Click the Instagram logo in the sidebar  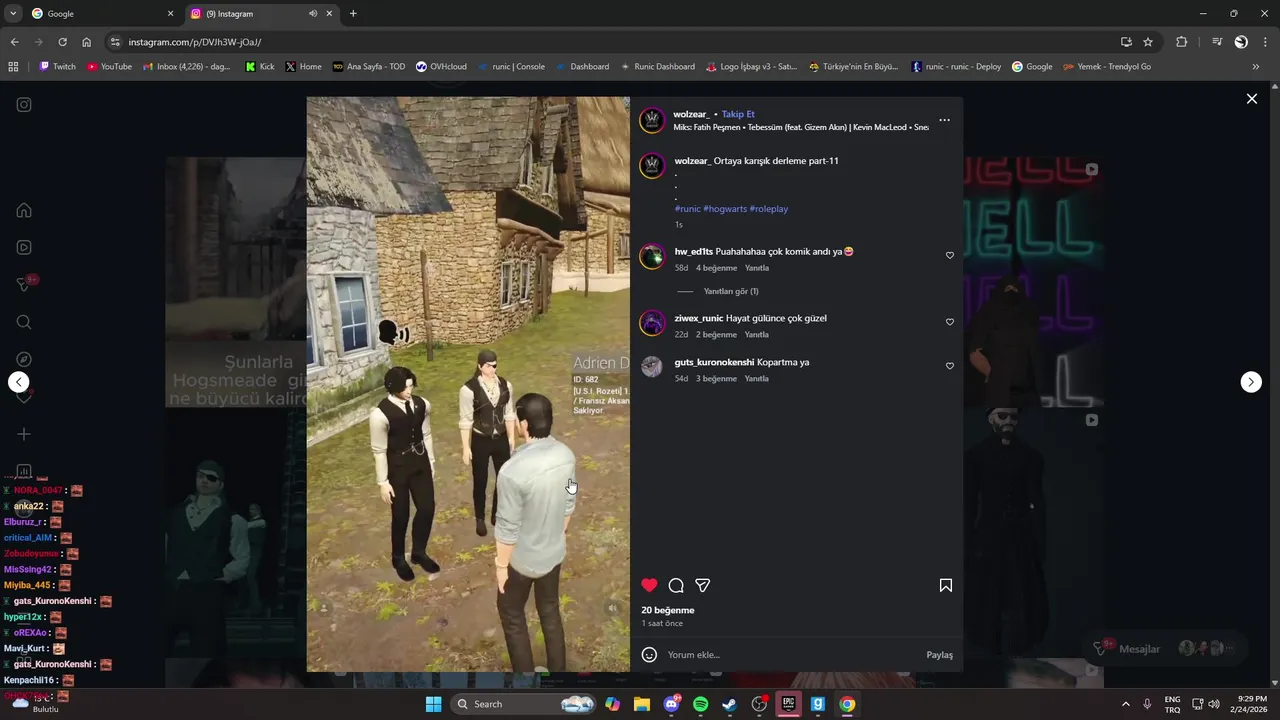click(x=24, y=105)
